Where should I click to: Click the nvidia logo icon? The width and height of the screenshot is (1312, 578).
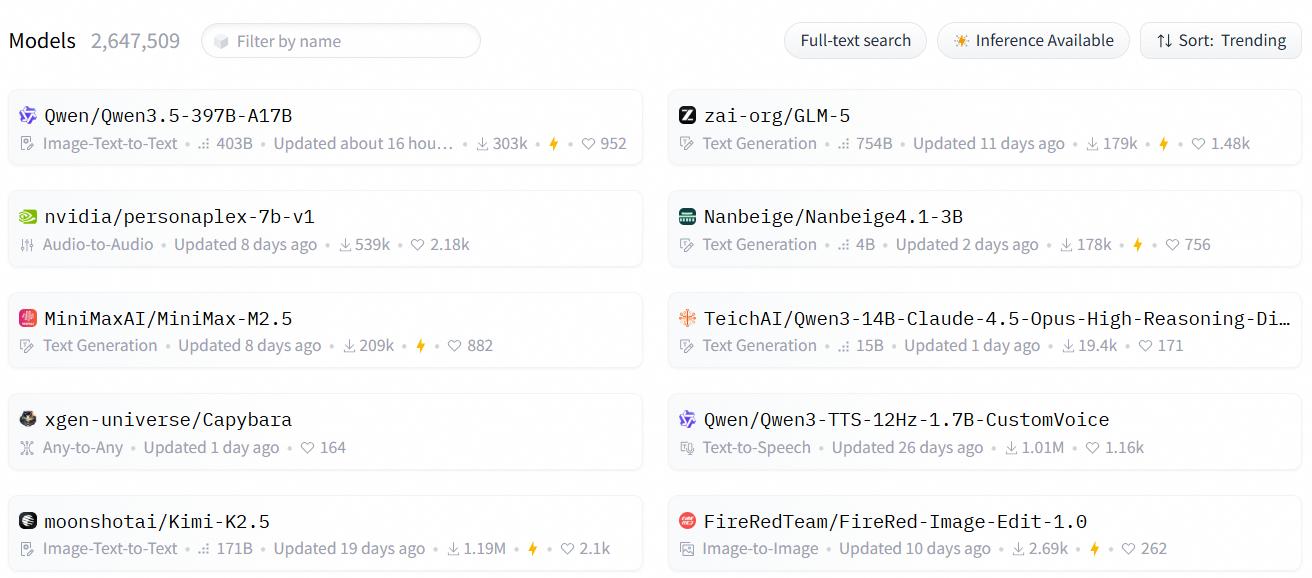pyautogui.click(x=28, y=217)
